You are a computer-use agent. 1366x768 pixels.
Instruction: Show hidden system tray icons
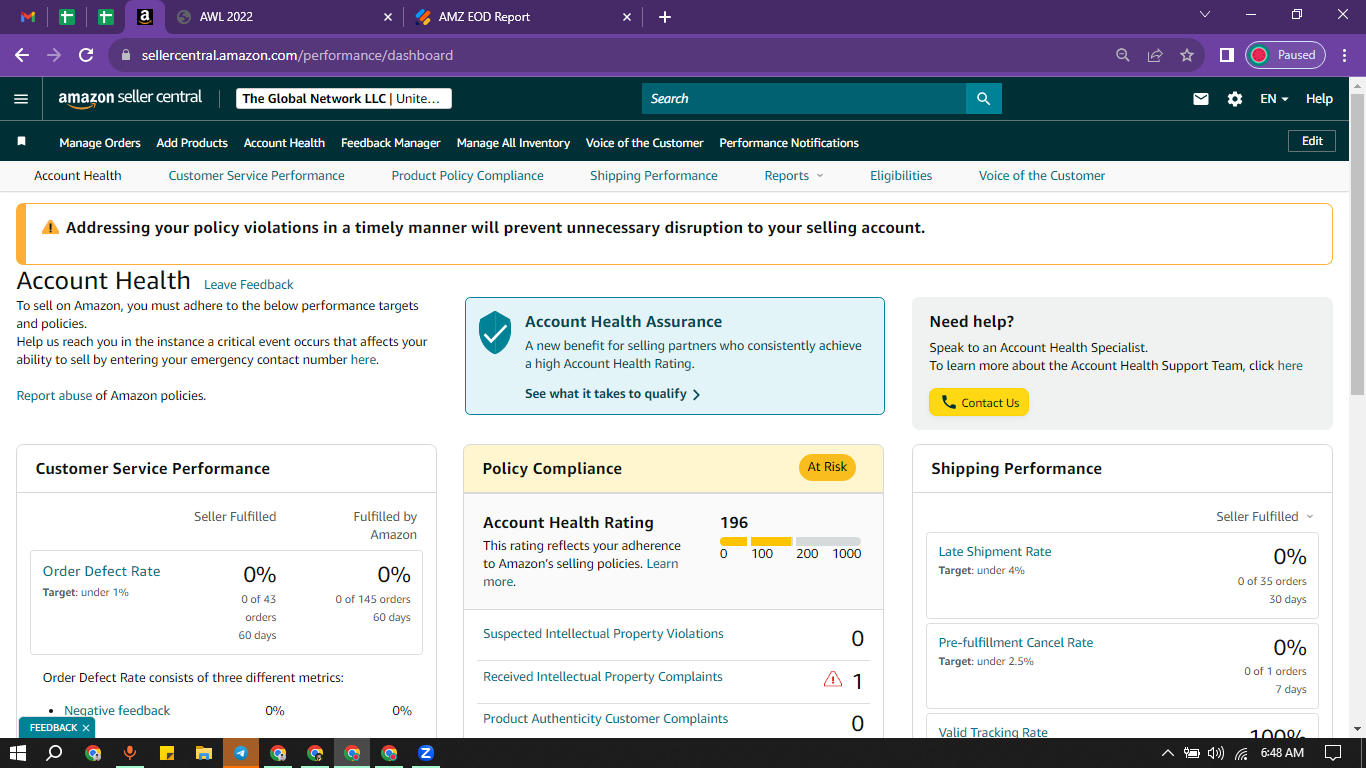(x=1167, y=753)
